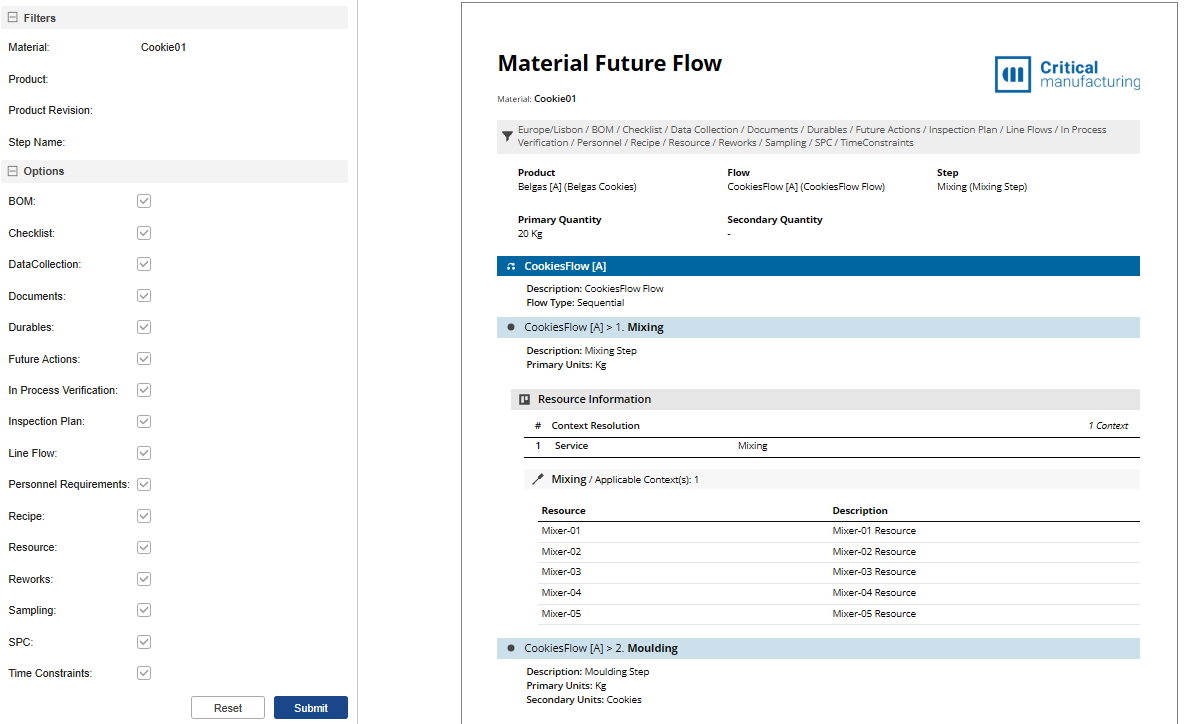1198x724 pixels.
Task: Click the Critical Manufacturing logo
Action: tap(1067, 74)
